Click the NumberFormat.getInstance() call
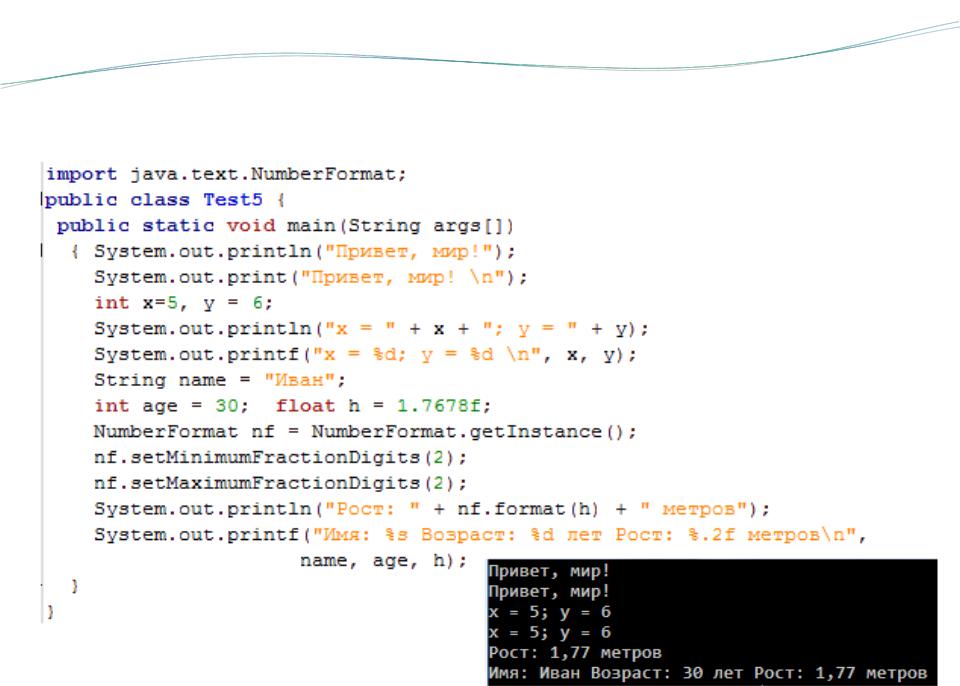This screenshot has width=960, height=686. click(474, 432)
